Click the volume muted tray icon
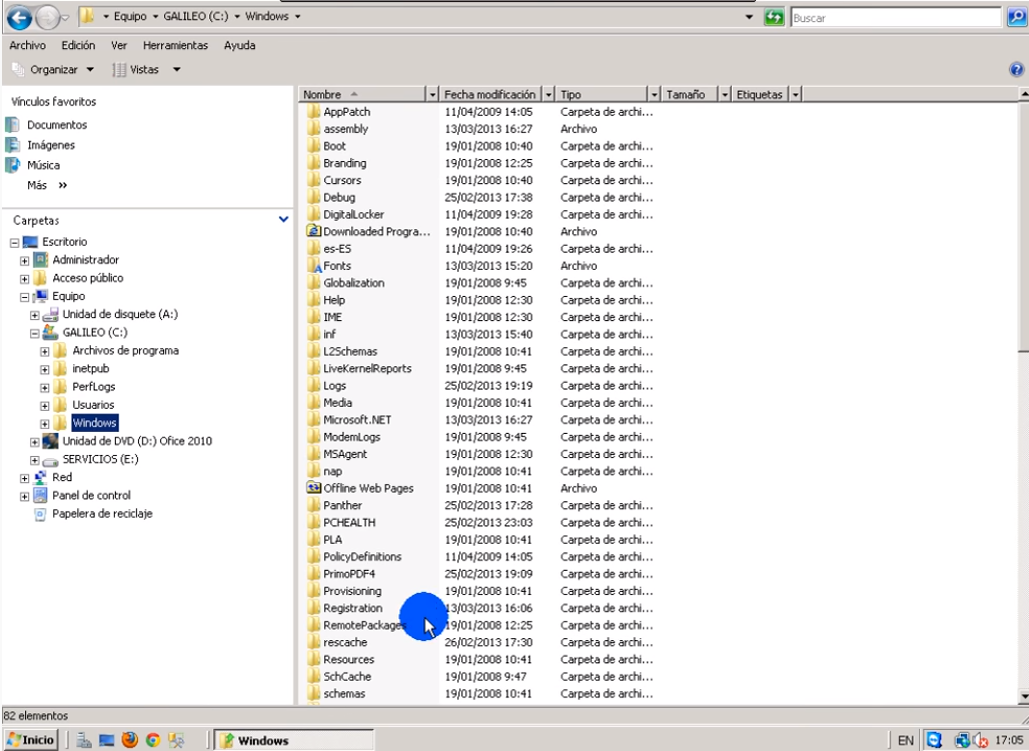This screenshot has height=751, width=1029. tap(982, 740)
